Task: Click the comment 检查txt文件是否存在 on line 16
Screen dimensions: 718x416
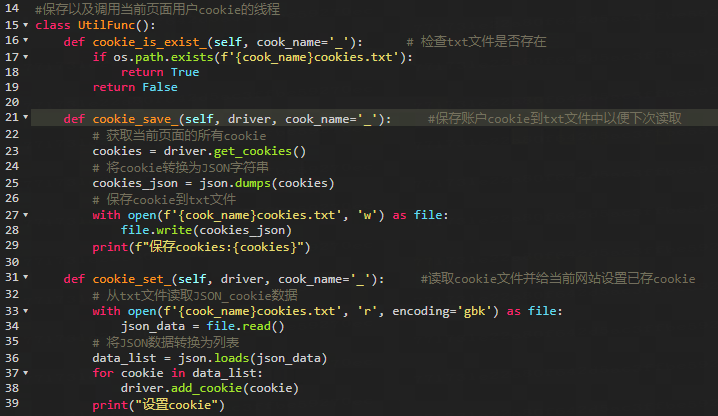Action: [476, 42]
